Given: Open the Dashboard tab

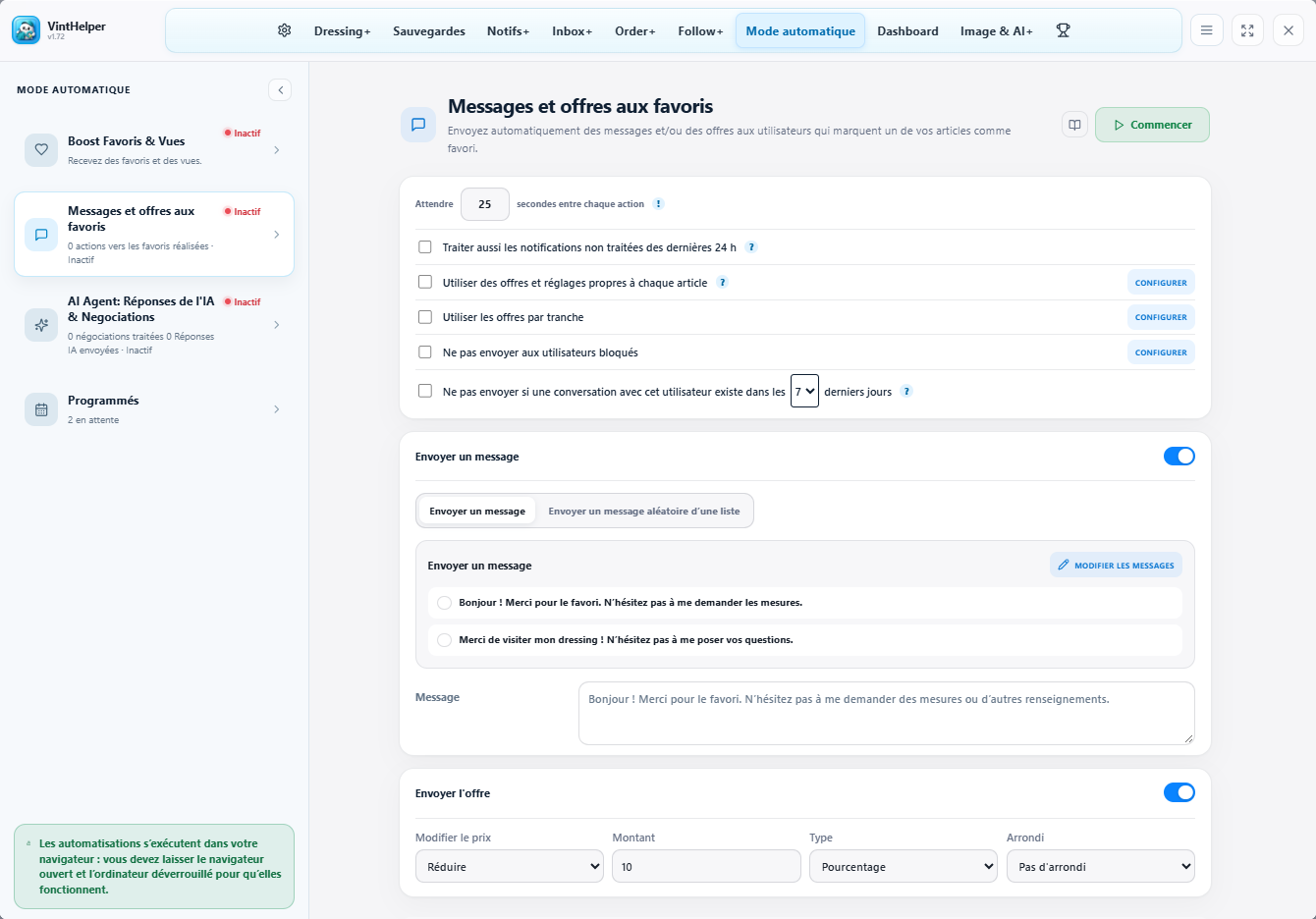Looking at the screenshot, I should pyautogui.click(x=907, y=30).
